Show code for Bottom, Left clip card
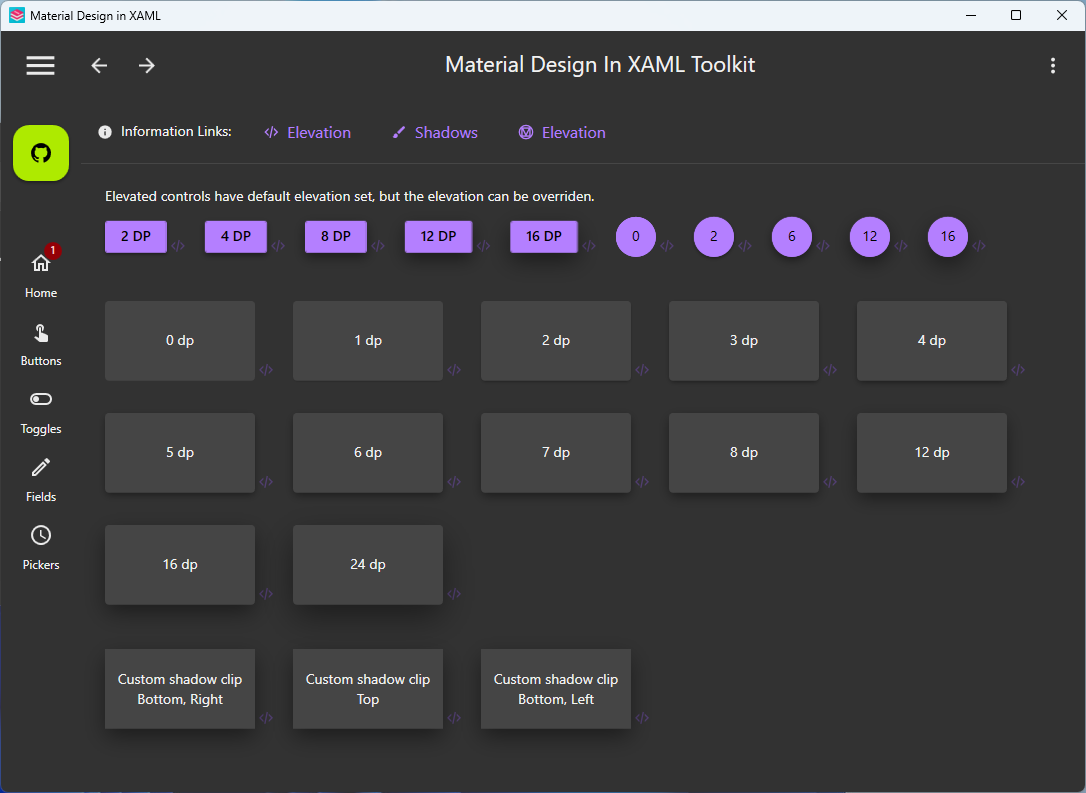 642,718
